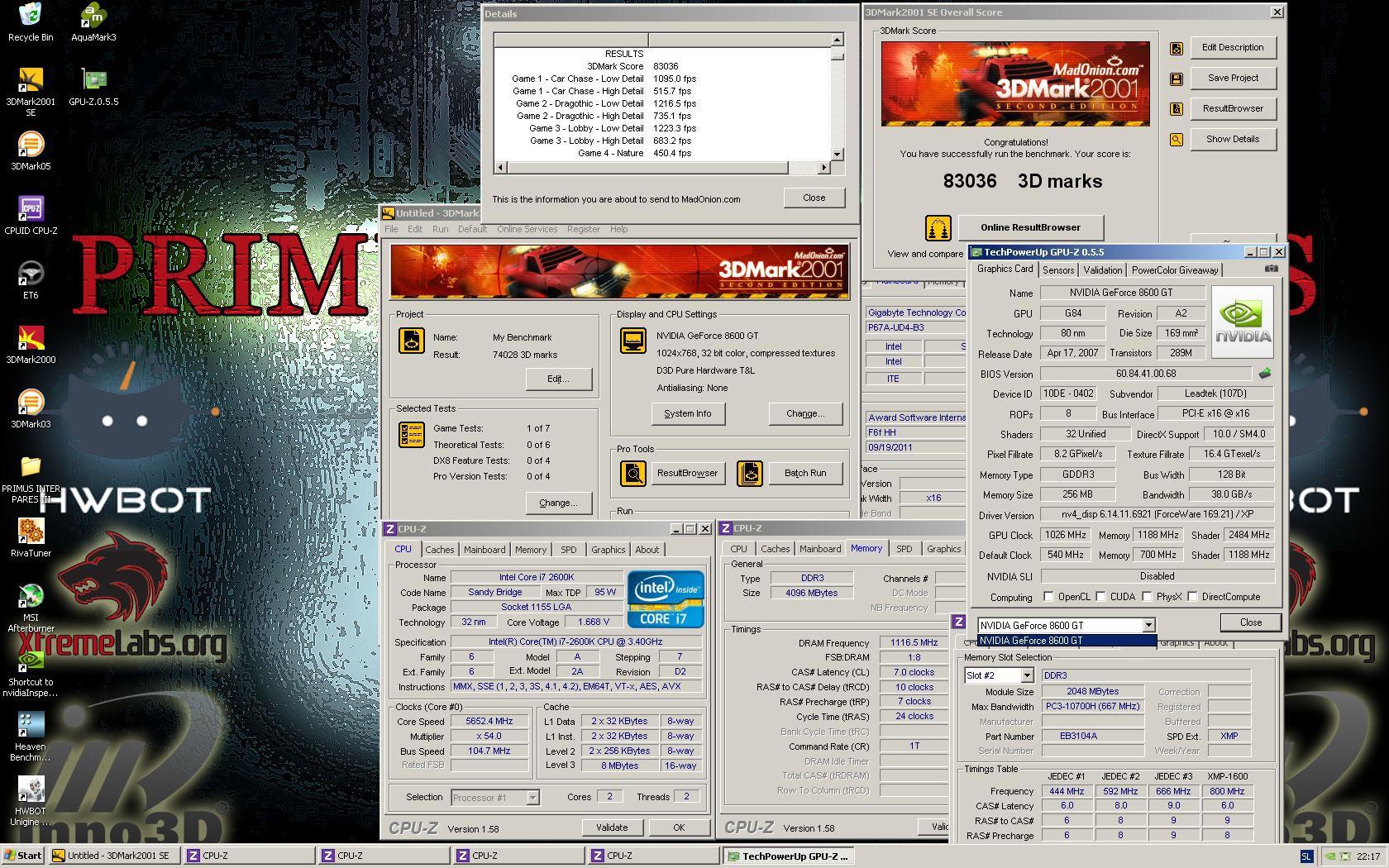Viewport: 1389px width, 868px height.
Task: Expand the GPU selection dropdown in GPU-Z
Action: point(1148,625)
